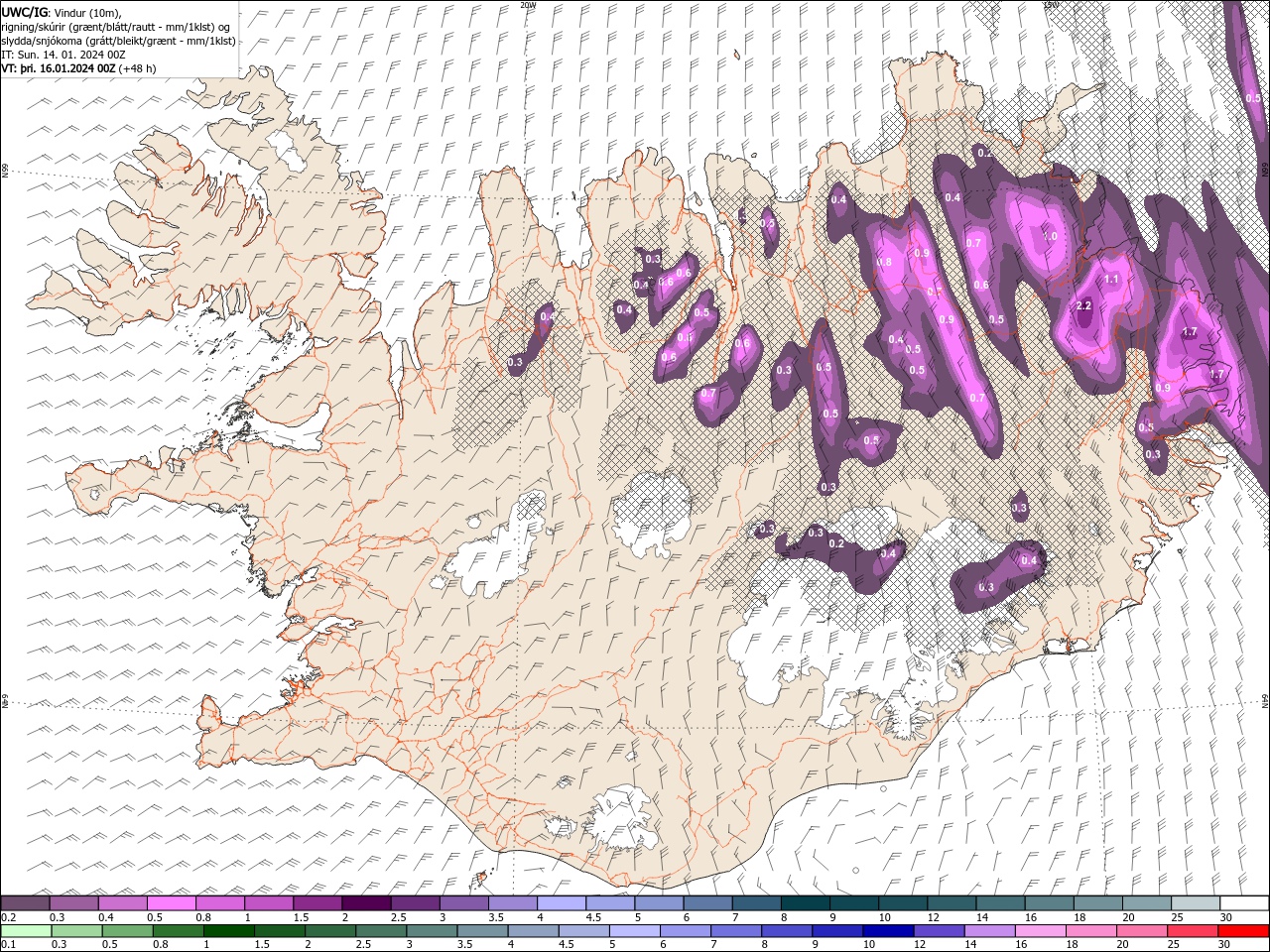Select rain legend swatch starting at 20

[1142, 931]
